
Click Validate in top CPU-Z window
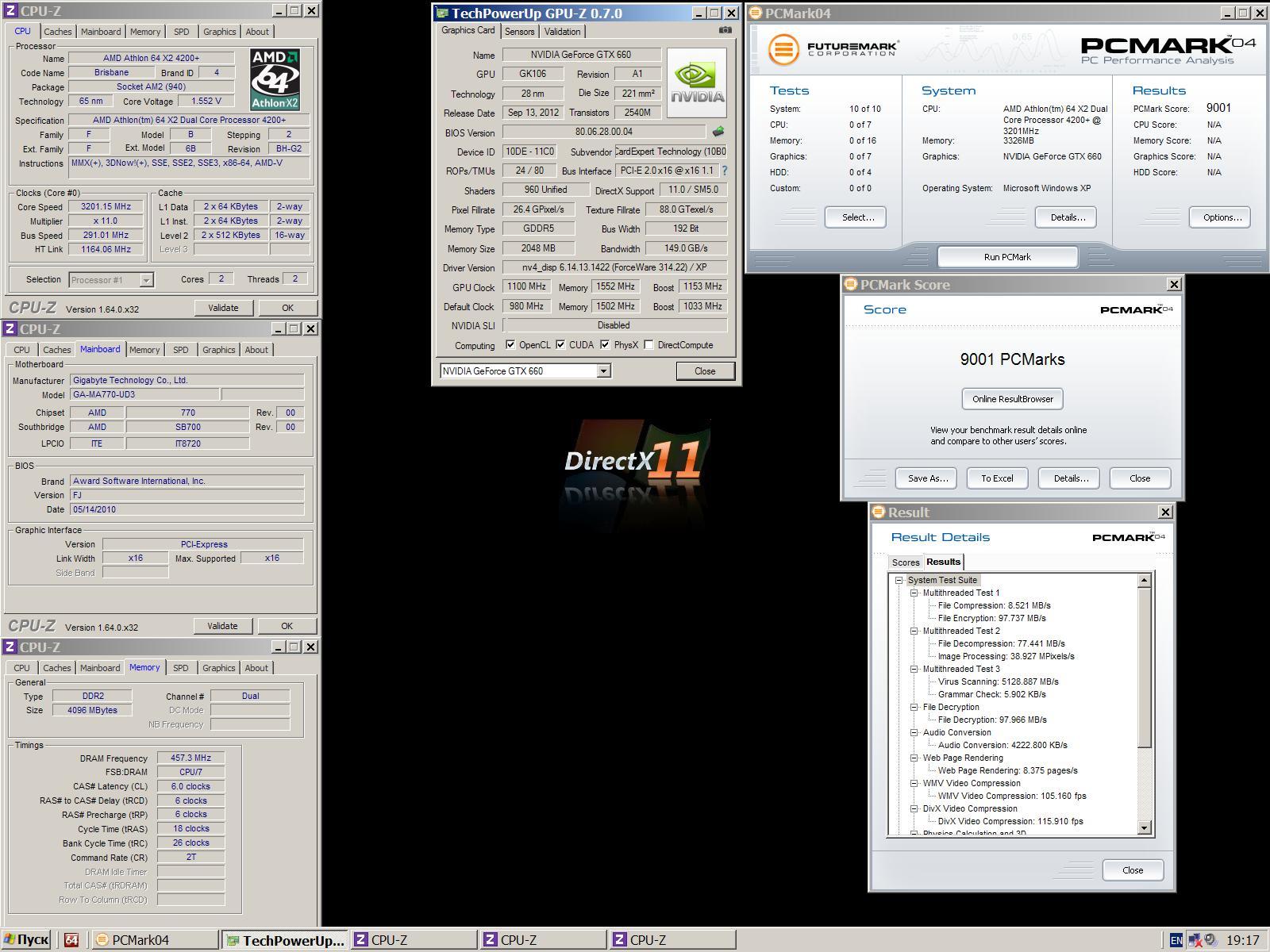pos(223,308)
